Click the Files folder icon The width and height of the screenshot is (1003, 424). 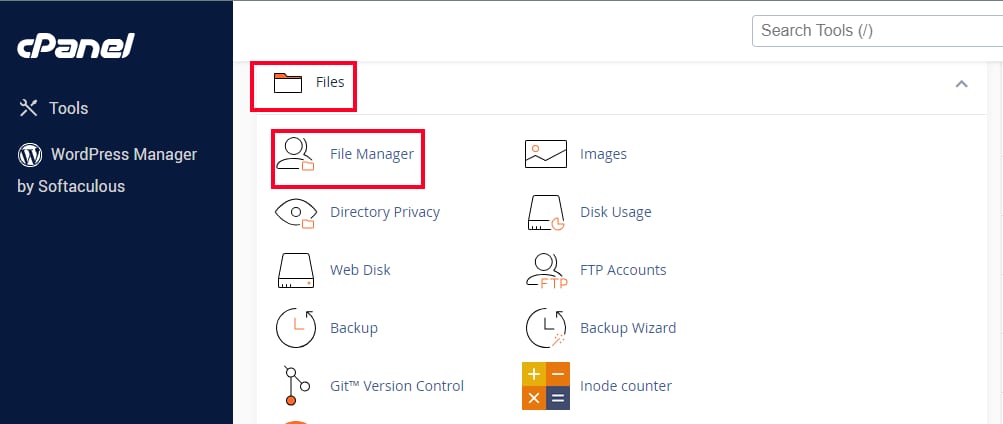pos(287,82)
